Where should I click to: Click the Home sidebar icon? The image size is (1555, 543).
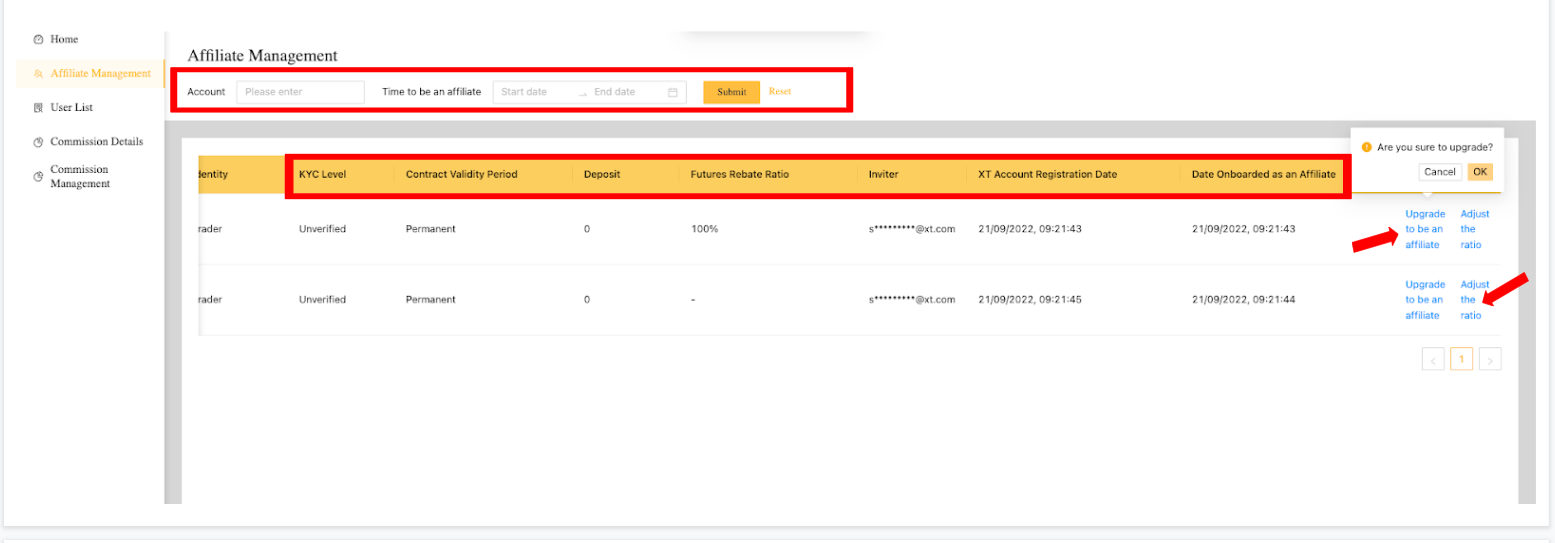click(38, 40)
